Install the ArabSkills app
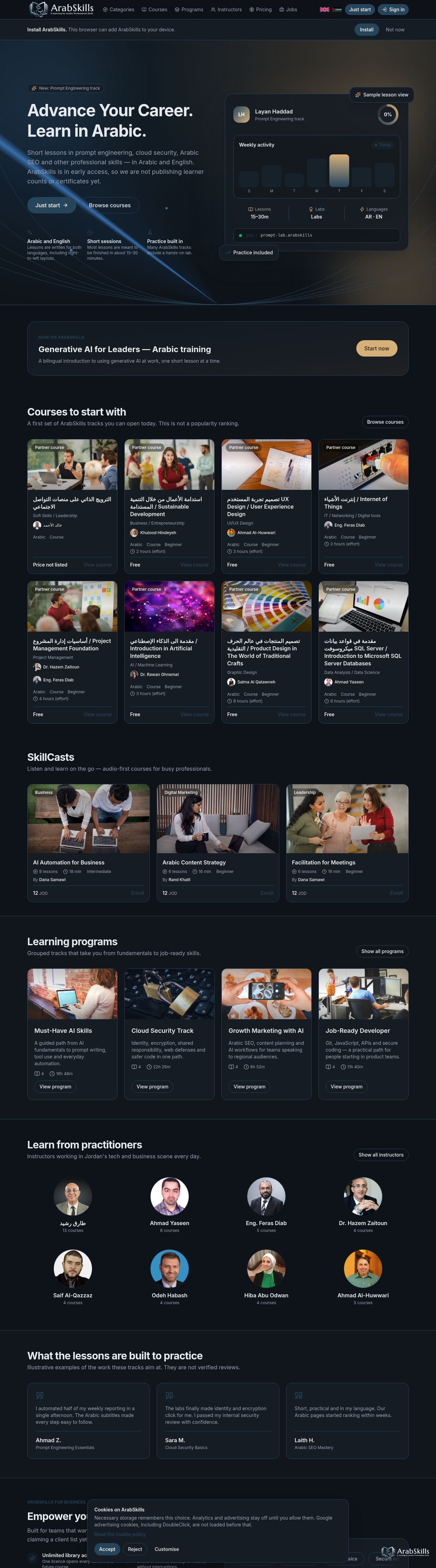The height and width of the screenshot is (1568, 436). [x=367, y=29]
